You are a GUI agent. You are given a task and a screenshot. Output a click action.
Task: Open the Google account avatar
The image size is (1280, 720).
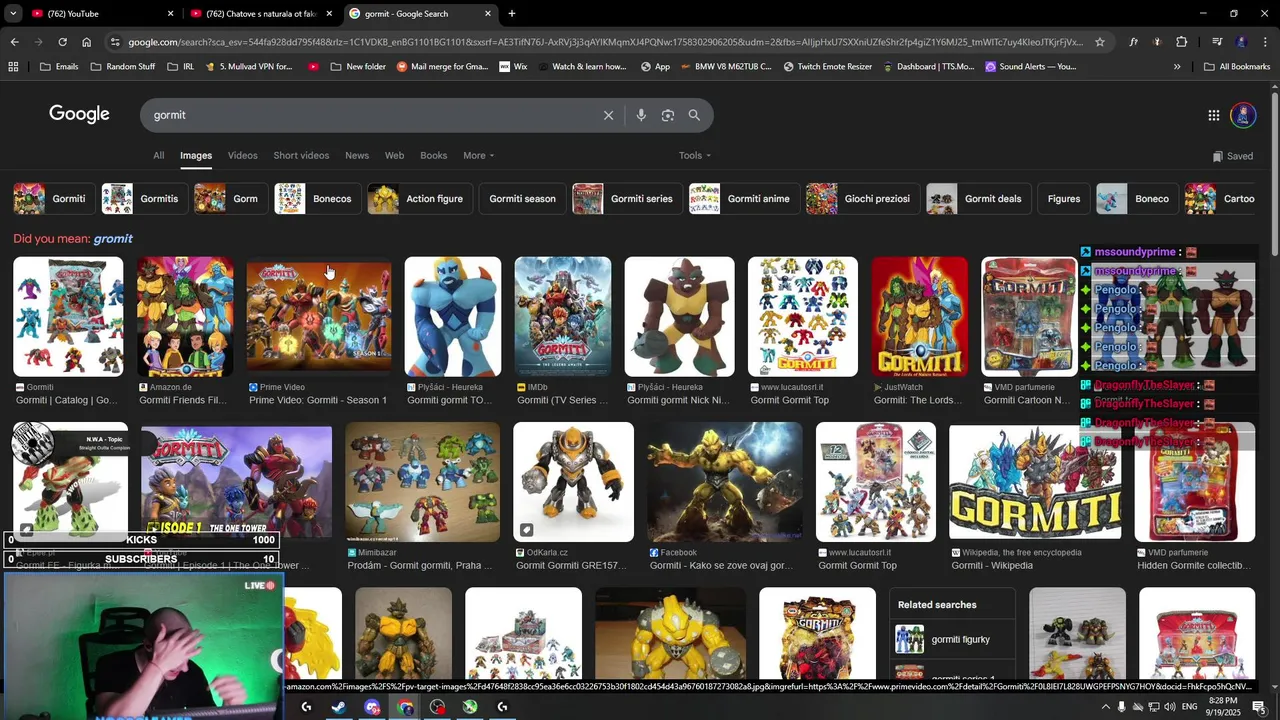[x=1243, y=115]
